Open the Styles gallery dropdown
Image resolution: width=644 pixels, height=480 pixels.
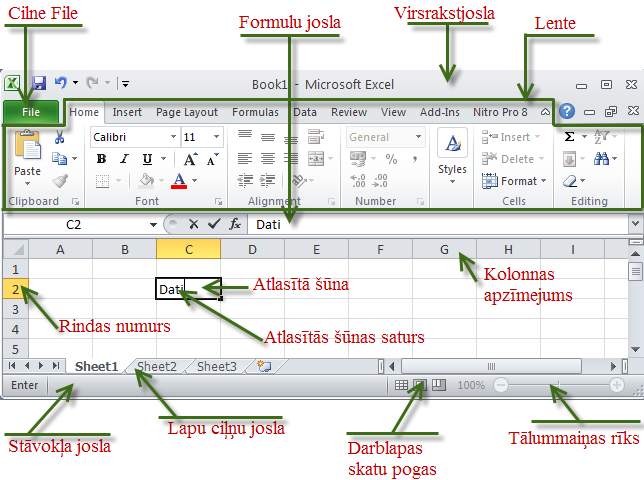pos(452,156)
